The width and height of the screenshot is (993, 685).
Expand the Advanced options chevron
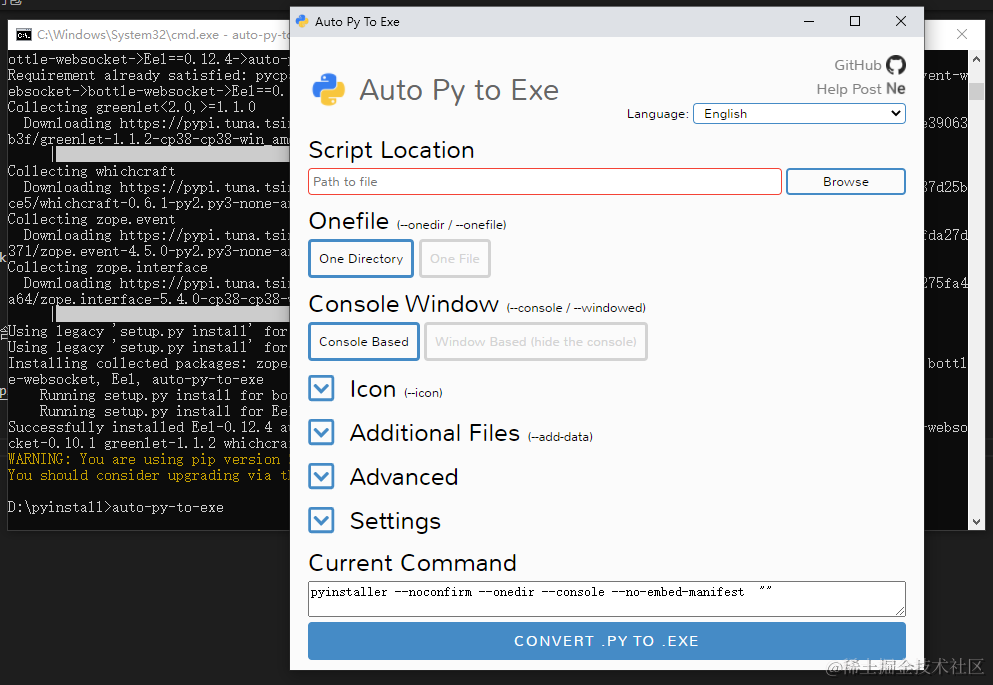321,476
